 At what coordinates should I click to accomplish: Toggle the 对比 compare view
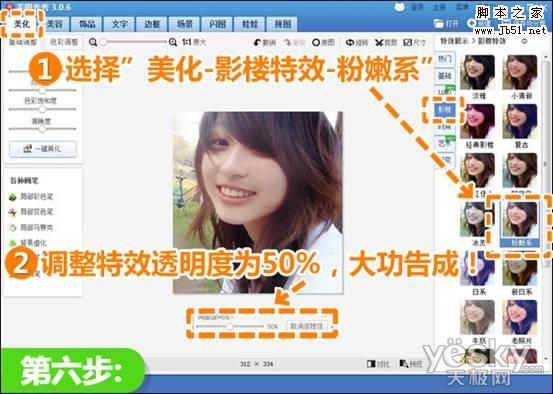[378, 364]
